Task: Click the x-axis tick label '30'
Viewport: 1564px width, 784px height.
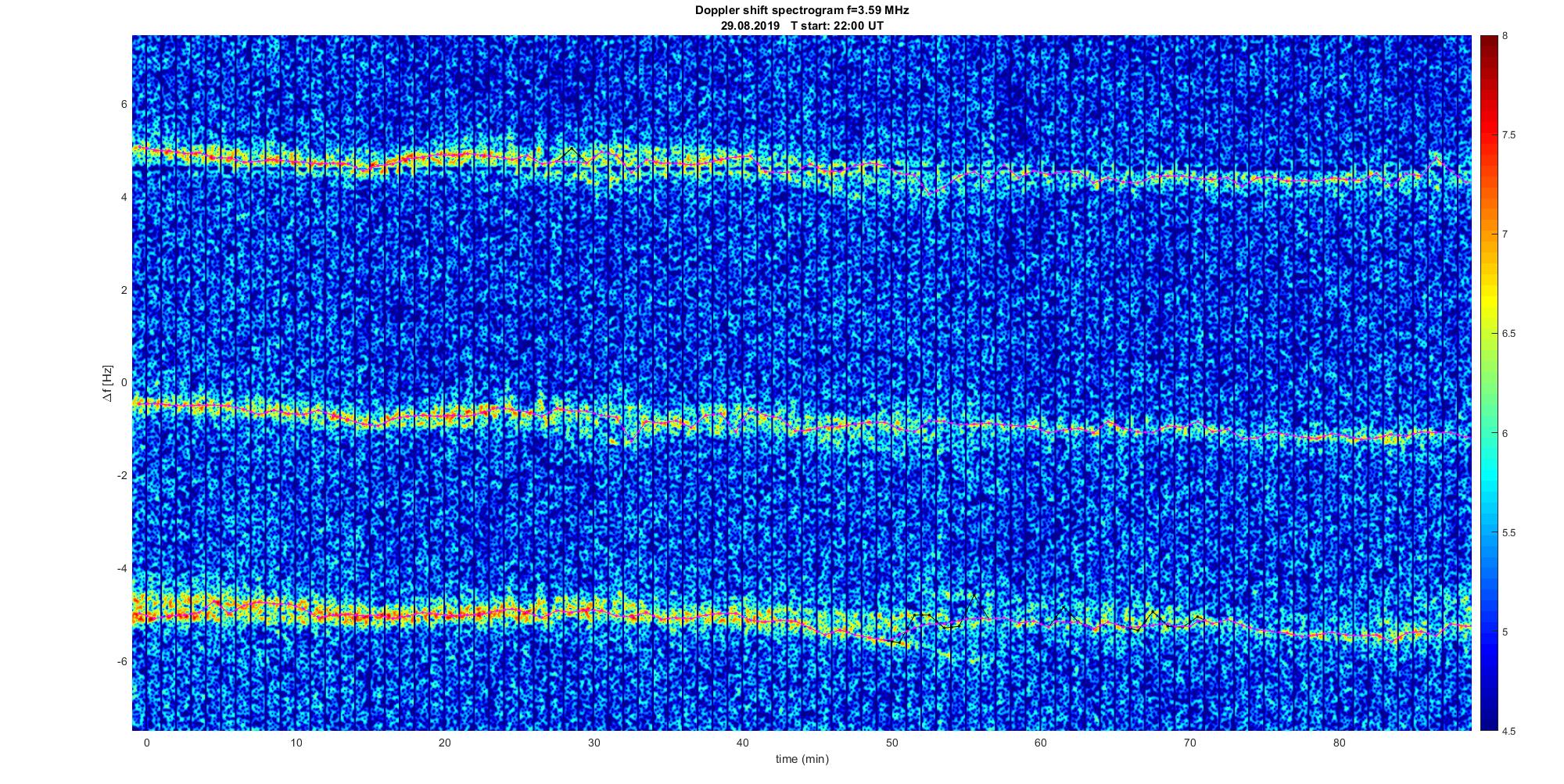Action: 594,743
